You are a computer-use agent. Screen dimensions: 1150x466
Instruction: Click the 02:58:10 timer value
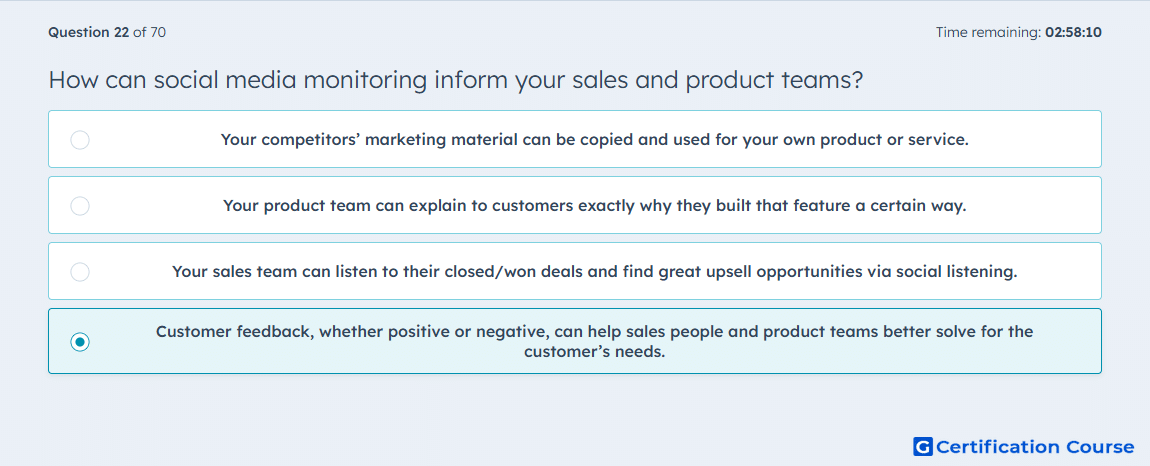pyautogui.click(x=1073, y=32)
